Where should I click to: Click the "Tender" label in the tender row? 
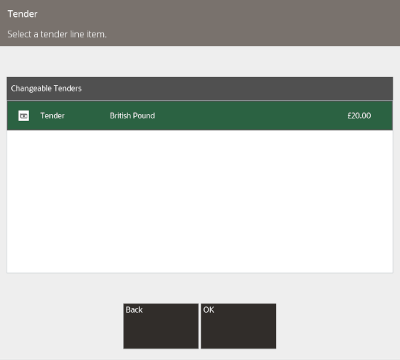tap(52, 116)
